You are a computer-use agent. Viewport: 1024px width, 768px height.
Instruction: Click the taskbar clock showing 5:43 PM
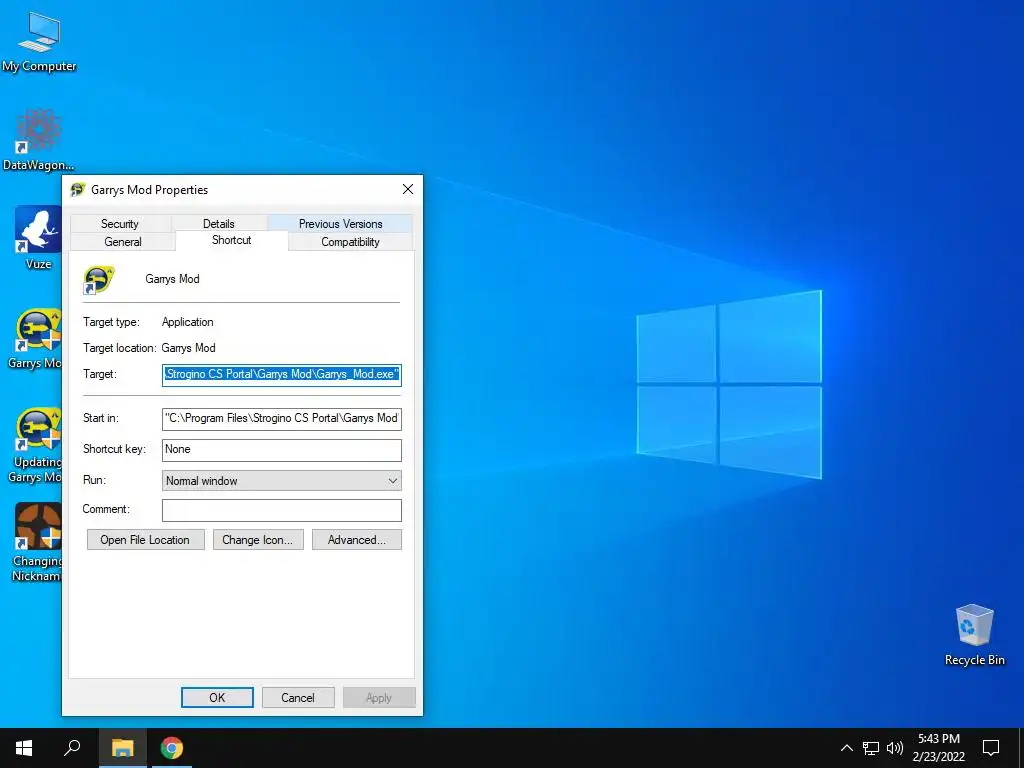coord(939,748)
